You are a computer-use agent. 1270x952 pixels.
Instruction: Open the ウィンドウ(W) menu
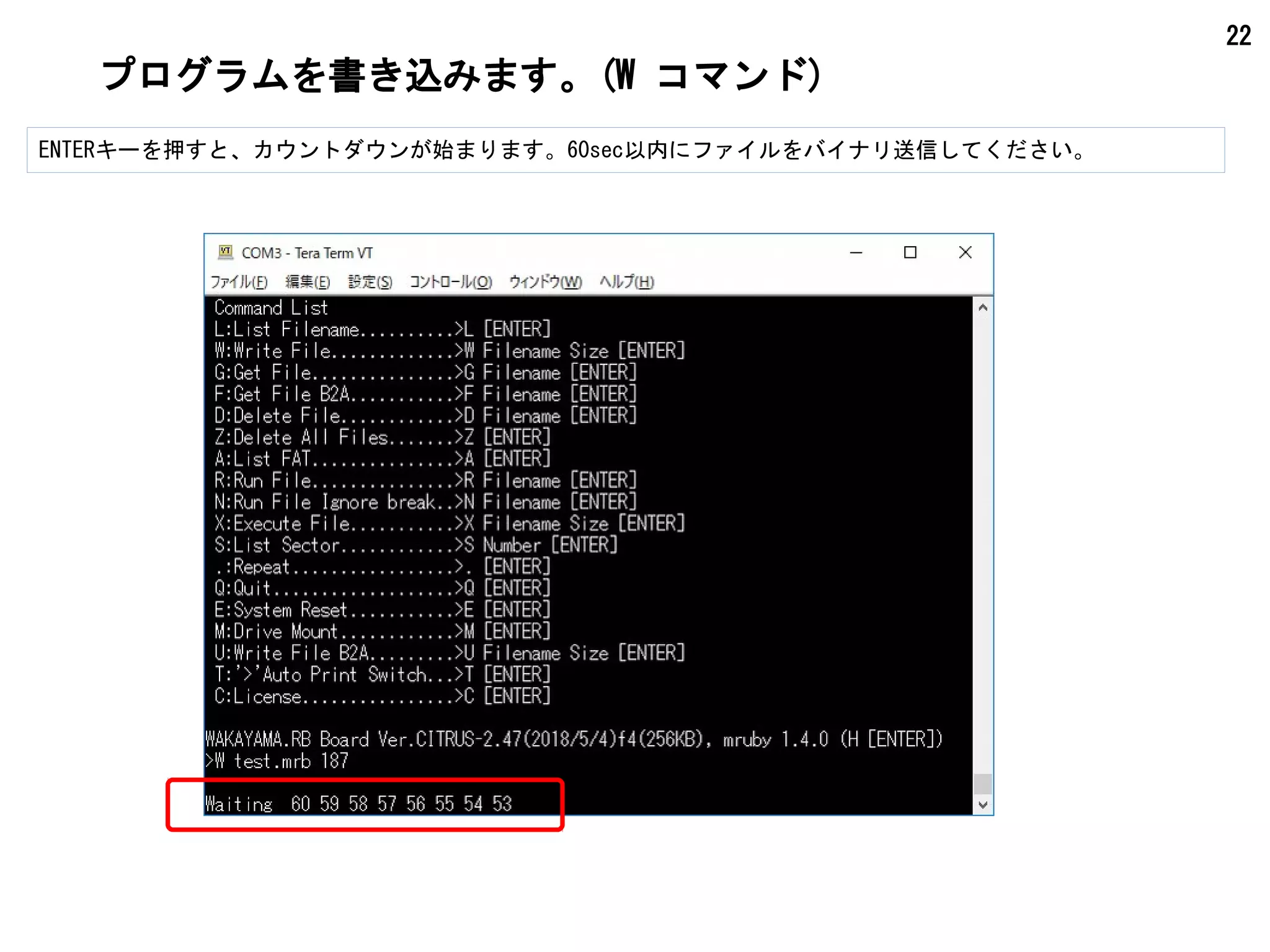tap(546, 282)
